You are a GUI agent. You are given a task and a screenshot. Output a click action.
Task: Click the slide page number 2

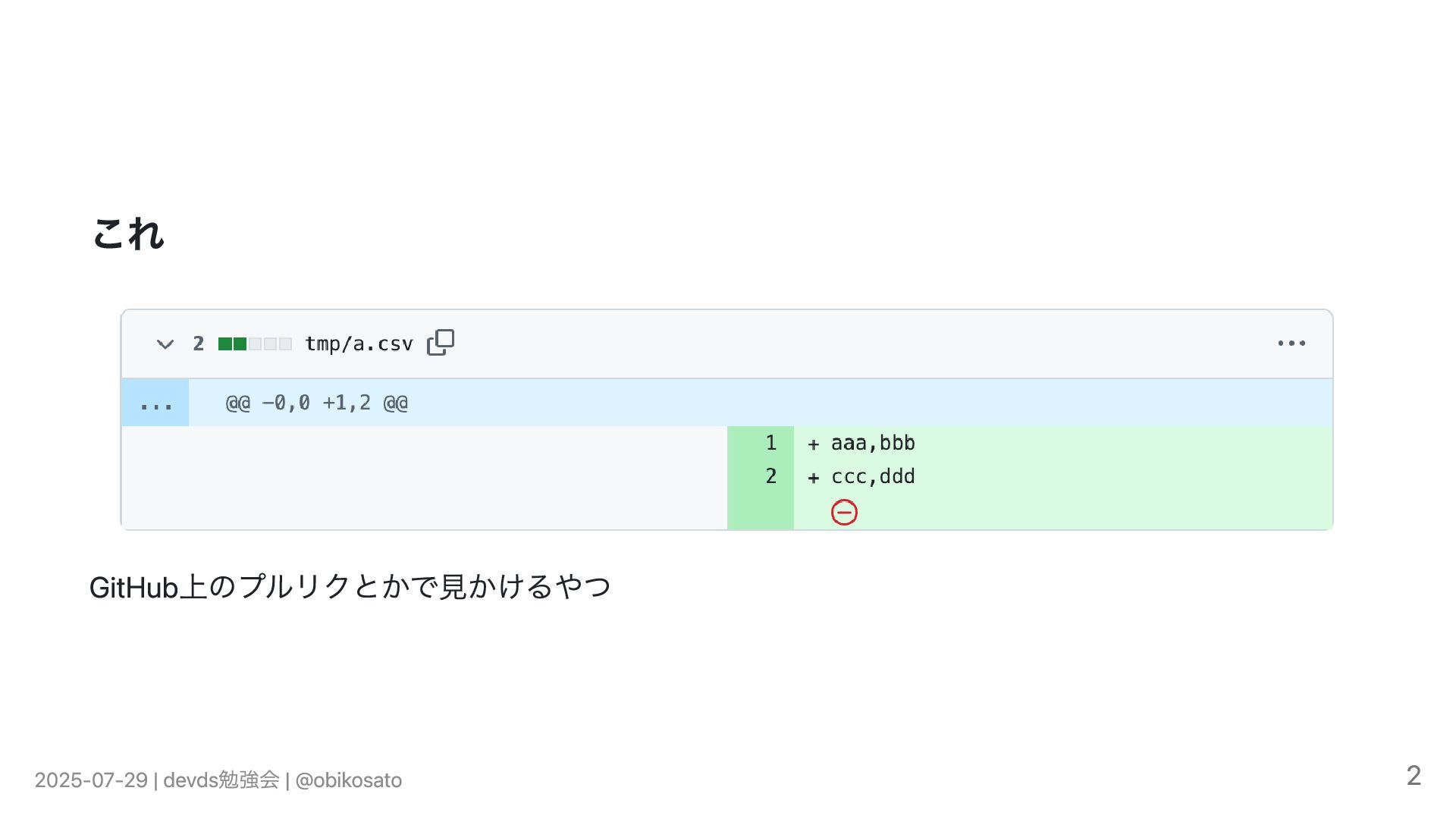1414,776
